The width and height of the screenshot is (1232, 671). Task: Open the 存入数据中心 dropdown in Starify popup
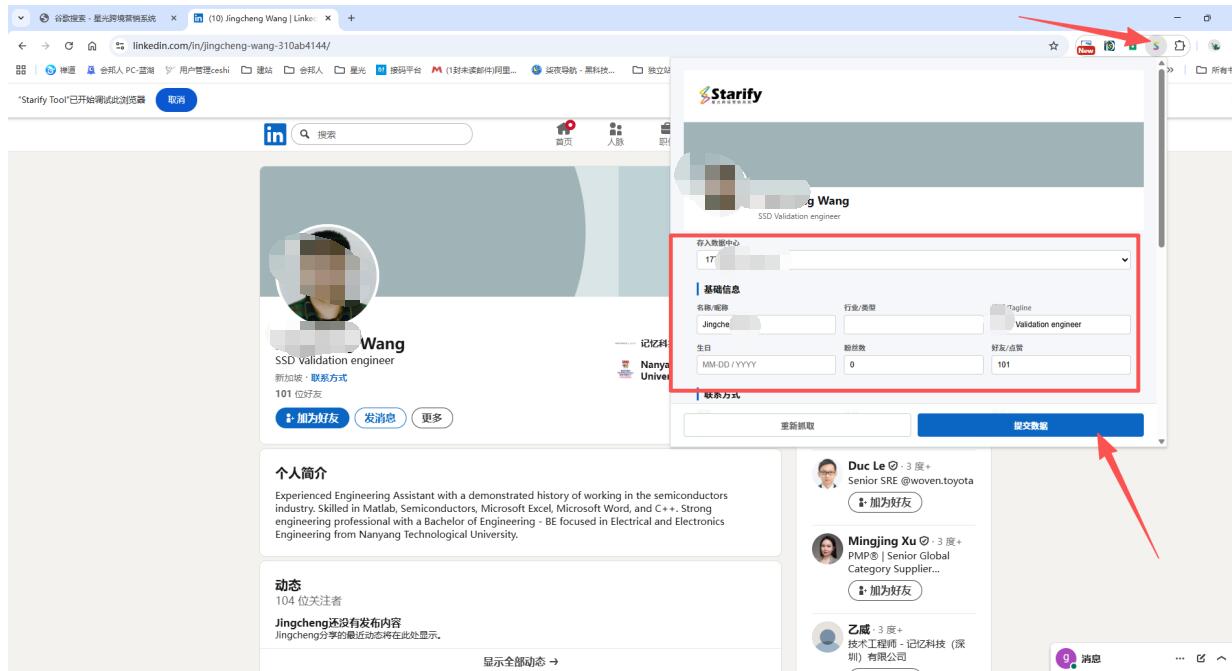[x=914, y=259]
